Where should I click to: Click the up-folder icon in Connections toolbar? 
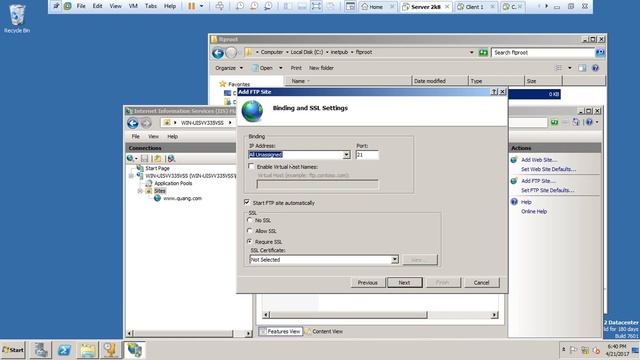click(x=158, y=158)
